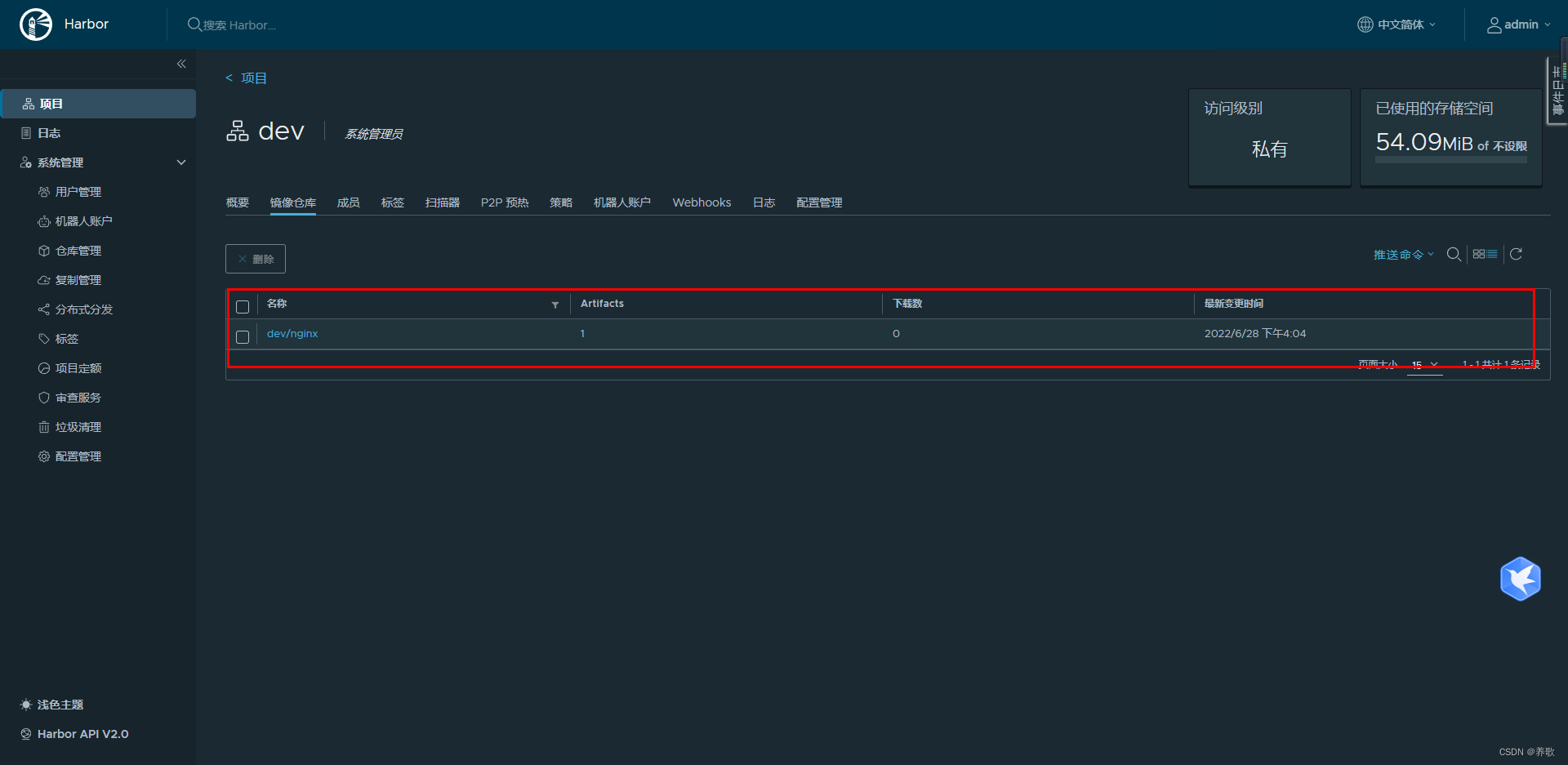Open 复制管理 in the sidebar
This screenshot has height=765, width=1568.
(78, 280)
